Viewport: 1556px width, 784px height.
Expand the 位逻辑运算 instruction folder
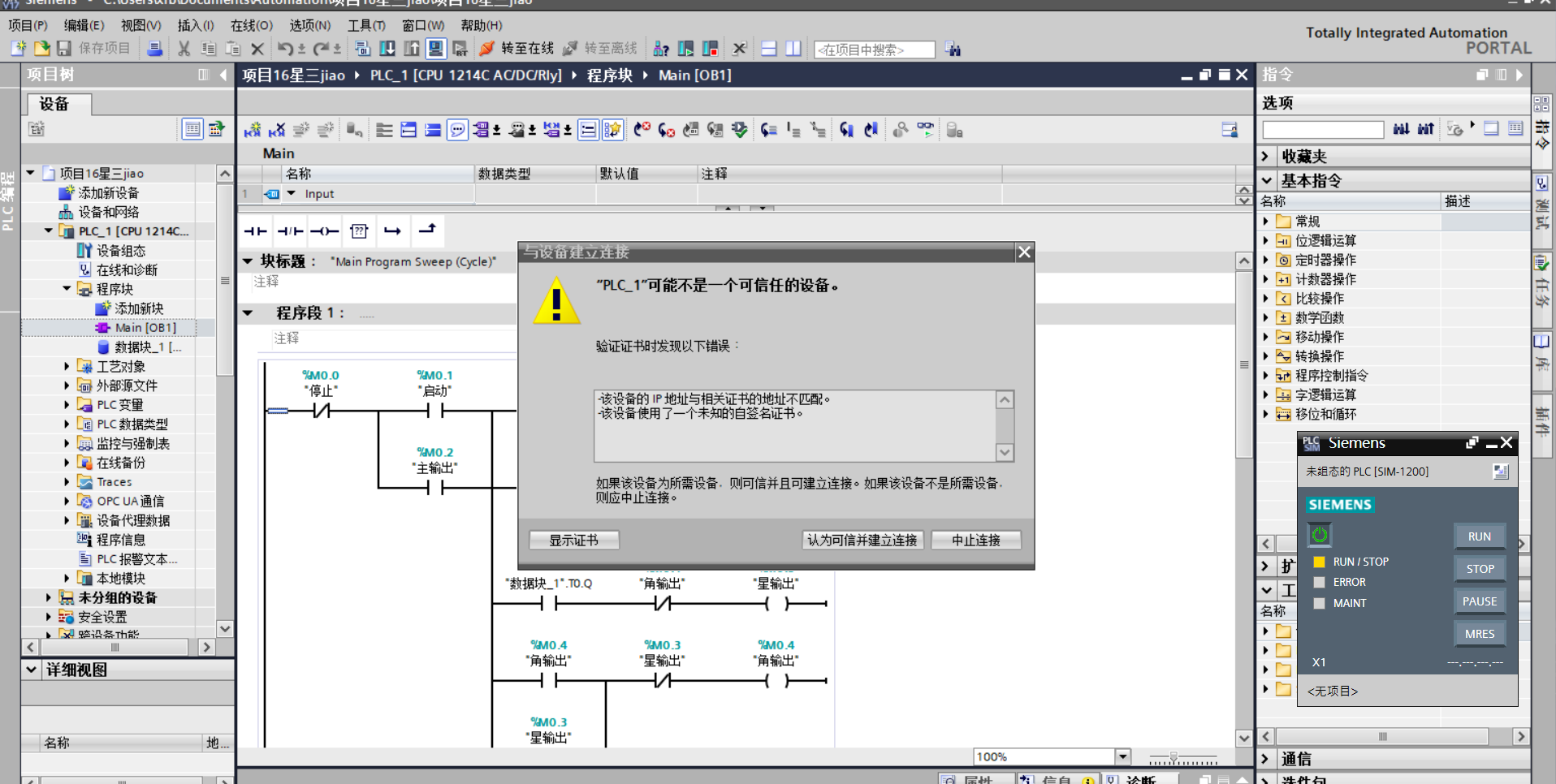pyautogui.click(x=1265, y=240)
